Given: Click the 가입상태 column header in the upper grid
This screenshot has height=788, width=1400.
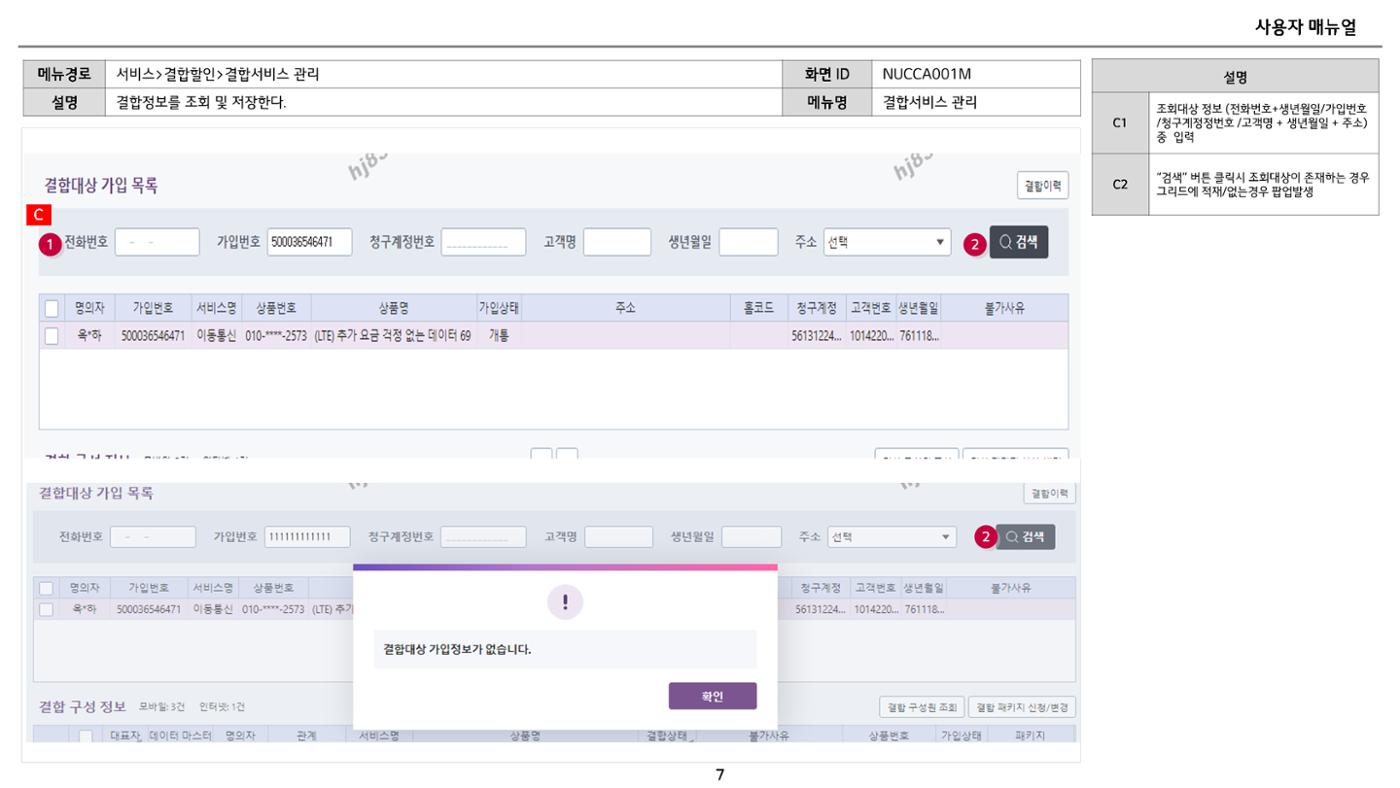Looking at the screenshot, I should point(499,308).
